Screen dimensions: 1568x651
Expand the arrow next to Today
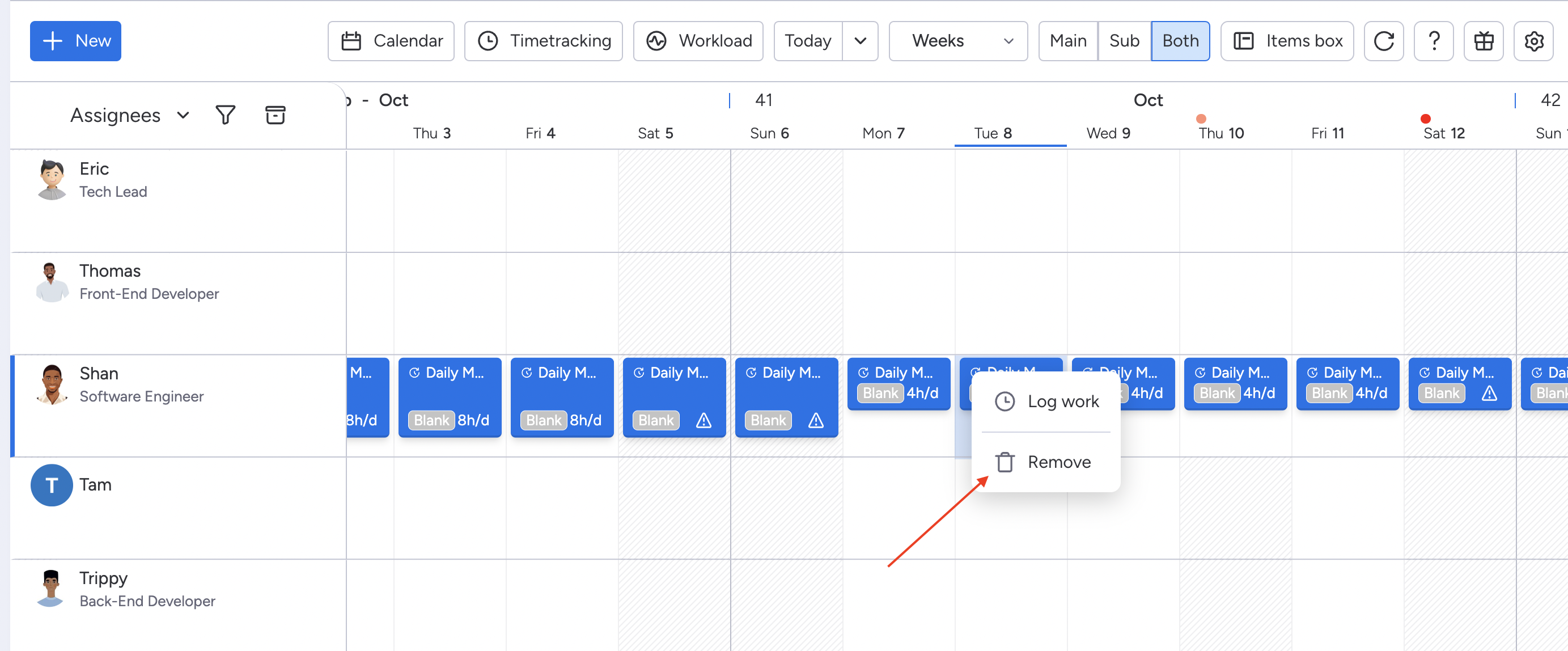(860, 40)
